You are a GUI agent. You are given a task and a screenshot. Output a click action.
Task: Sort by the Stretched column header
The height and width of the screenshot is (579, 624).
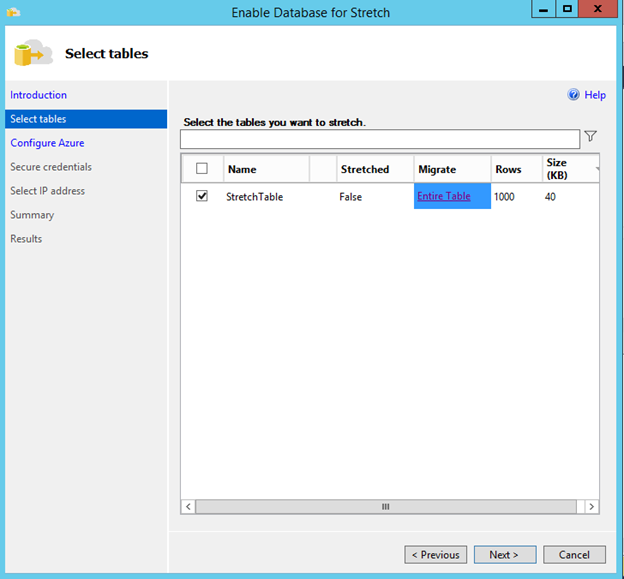pos(375,169)
